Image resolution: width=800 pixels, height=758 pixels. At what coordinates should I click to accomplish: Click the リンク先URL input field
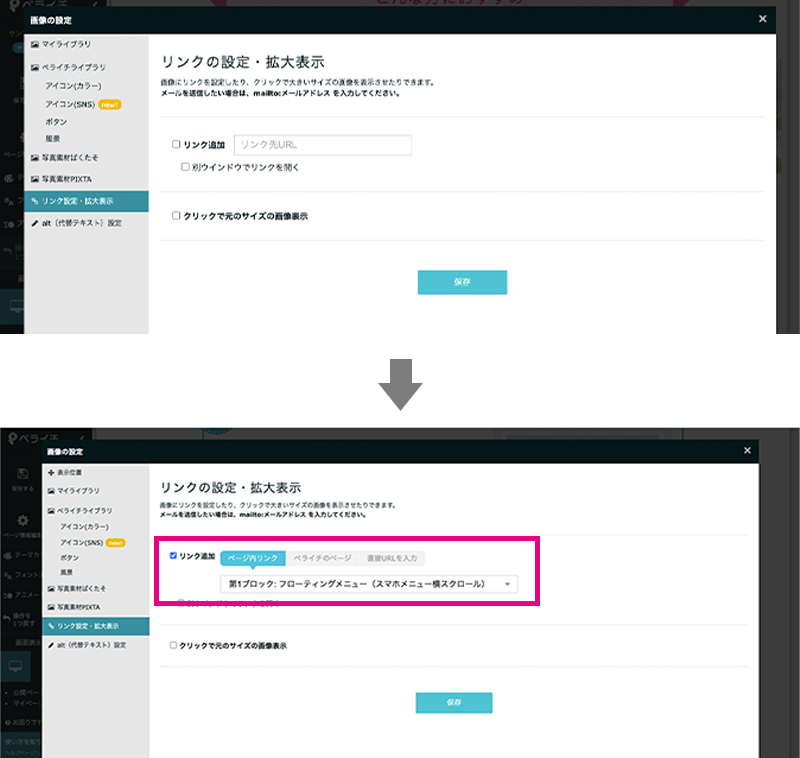[x=322, y=145]
